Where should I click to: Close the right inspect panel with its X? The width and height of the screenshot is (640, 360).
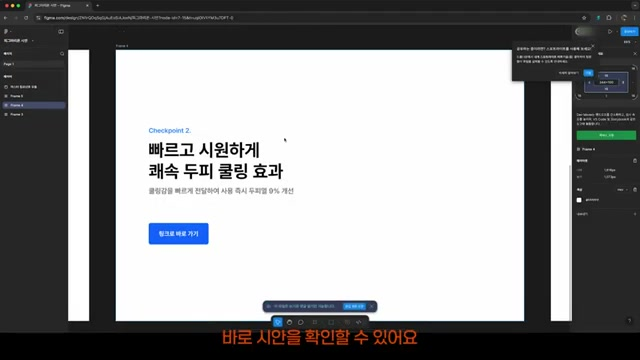(635, 53)
